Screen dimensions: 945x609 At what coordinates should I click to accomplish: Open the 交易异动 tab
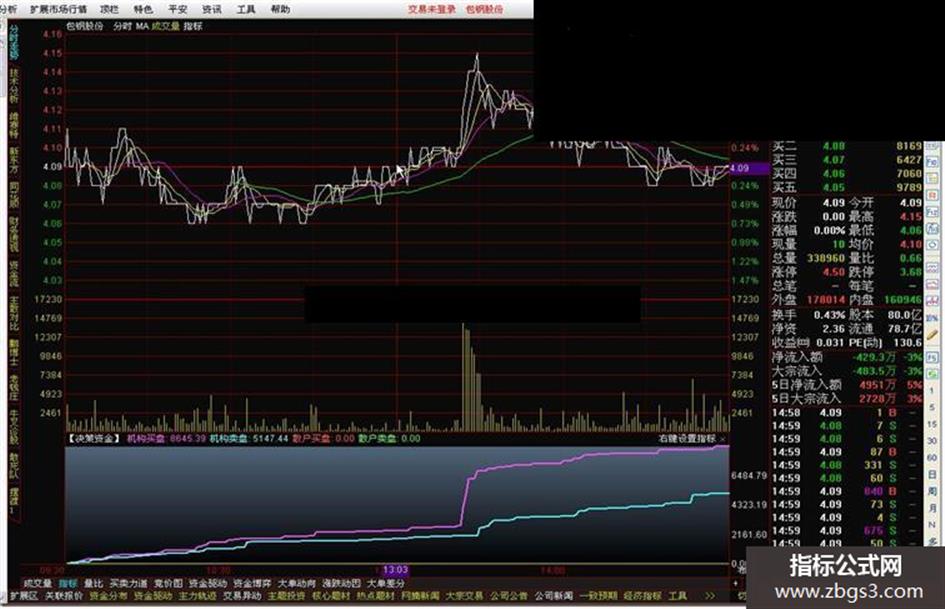point(242,596)
